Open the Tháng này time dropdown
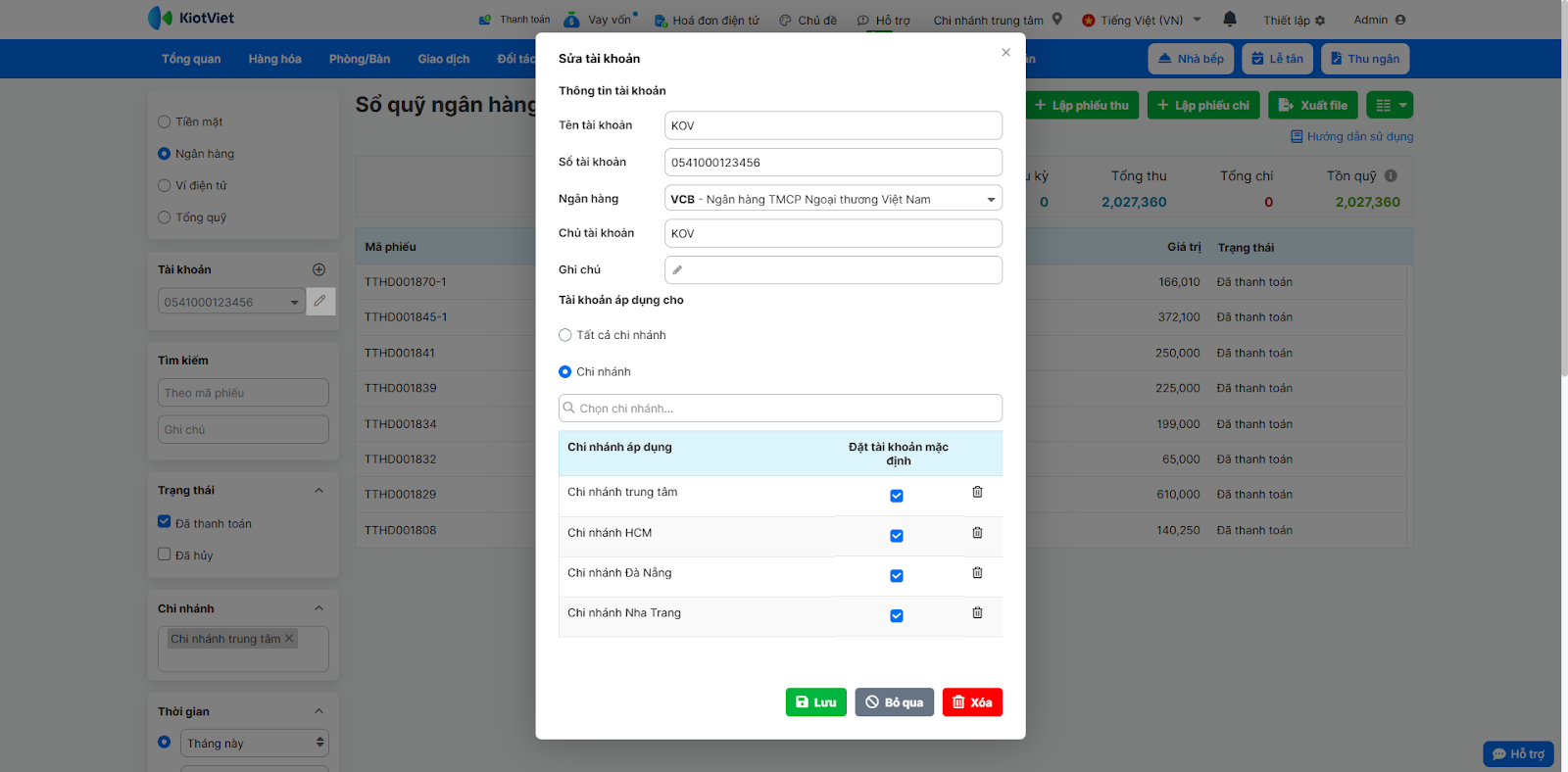The width and height of the screenshot is (1568, 772). click(x=255, y=743)
